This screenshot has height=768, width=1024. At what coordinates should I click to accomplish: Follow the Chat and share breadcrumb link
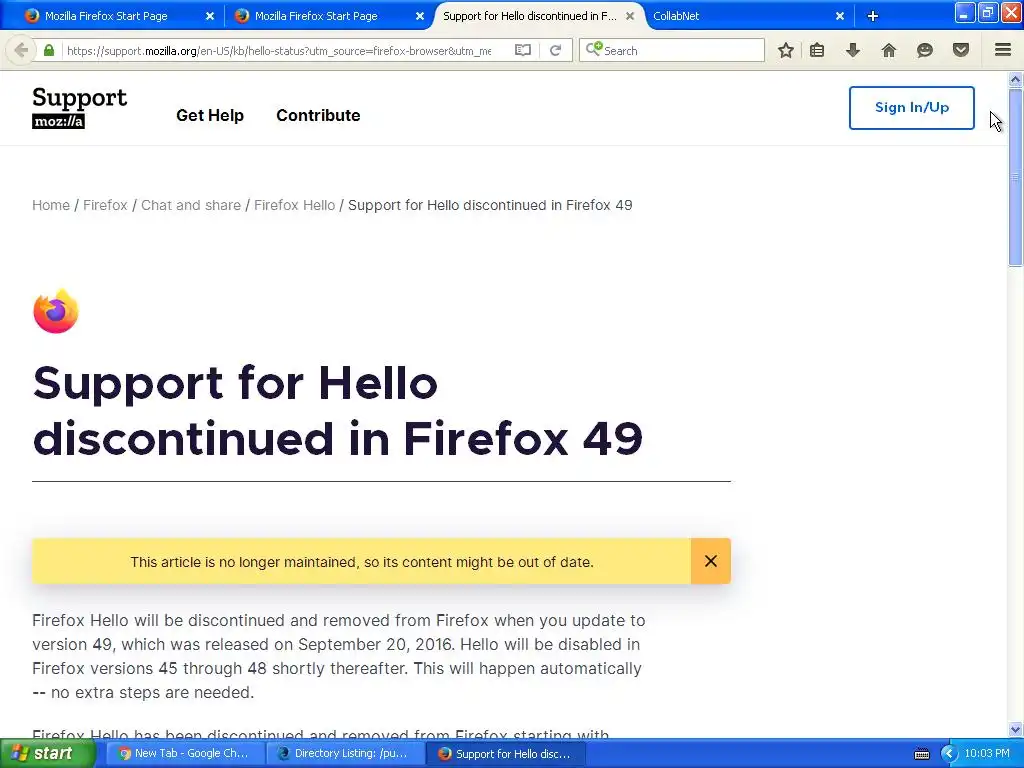191,205
